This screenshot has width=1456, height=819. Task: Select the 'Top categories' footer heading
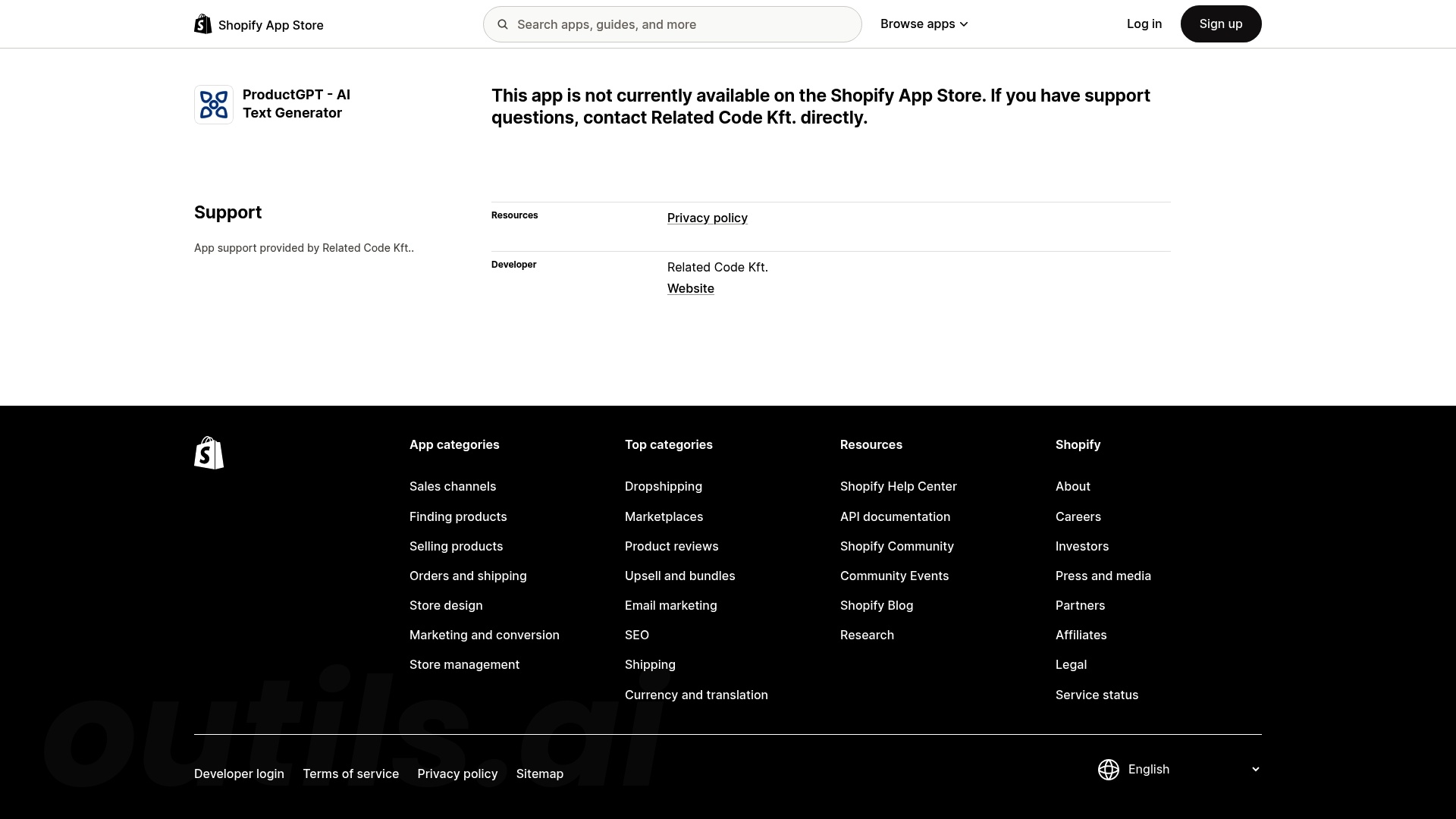(x=668, y=445)
